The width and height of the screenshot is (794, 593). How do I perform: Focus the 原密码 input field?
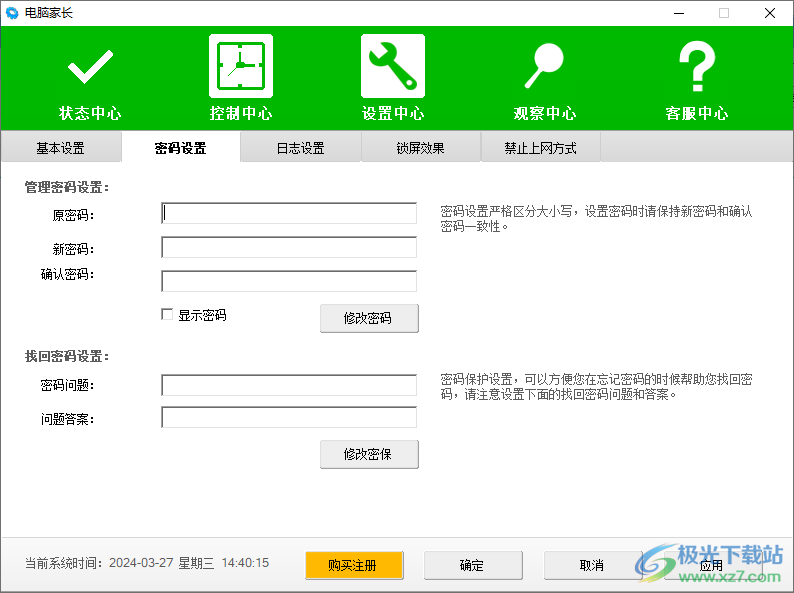[x=289, y=213]
